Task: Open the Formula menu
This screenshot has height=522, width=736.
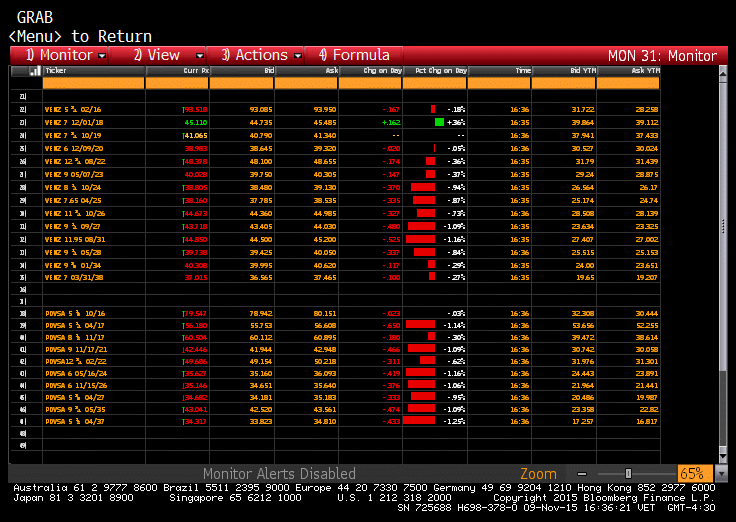Action: [x=354, y=55]
